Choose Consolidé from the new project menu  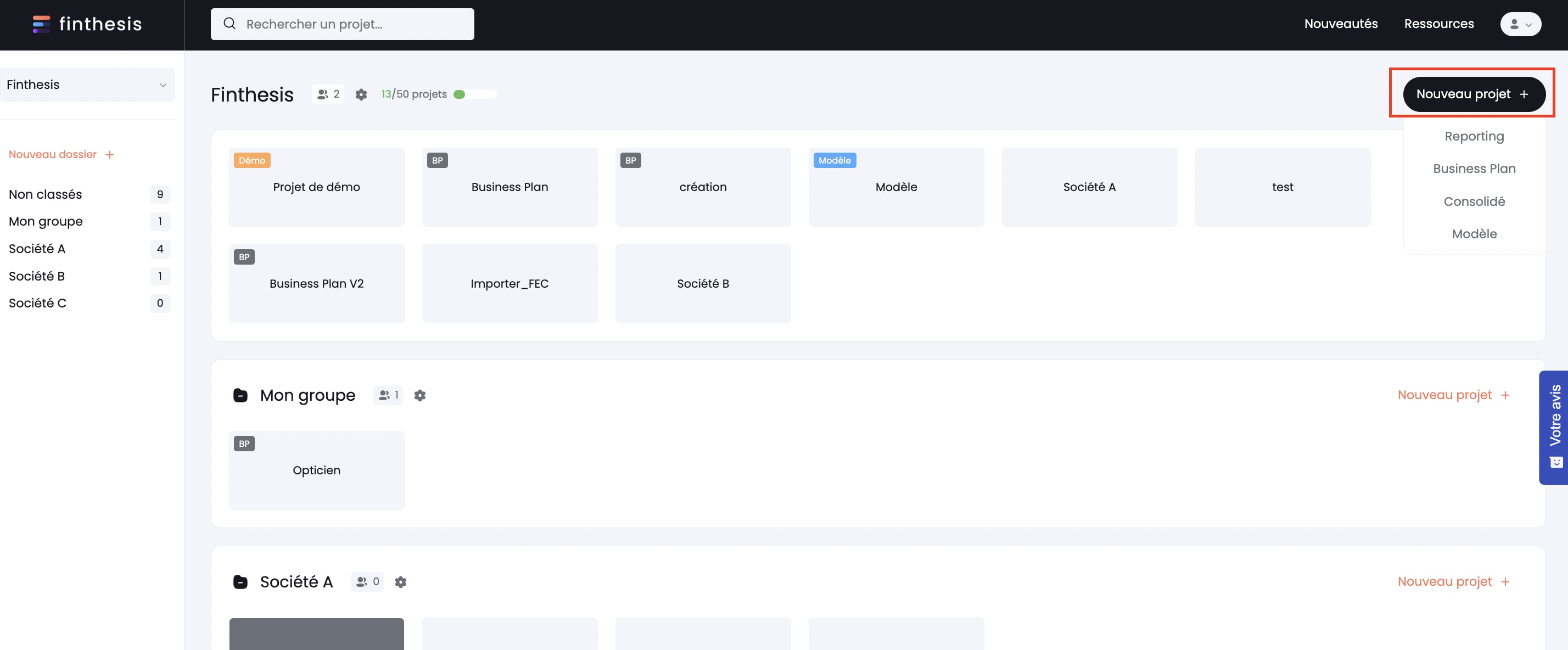click(1474, 201)
